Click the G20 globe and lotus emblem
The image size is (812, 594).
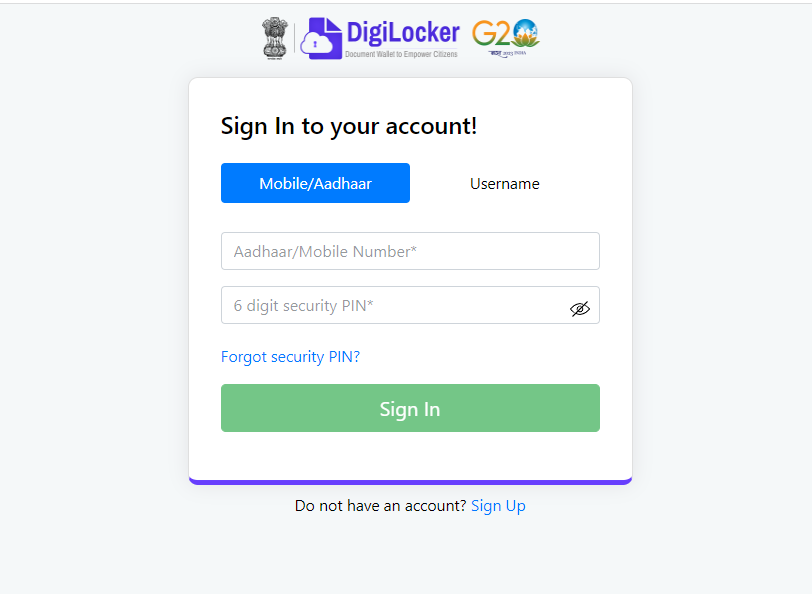[526, 33]
